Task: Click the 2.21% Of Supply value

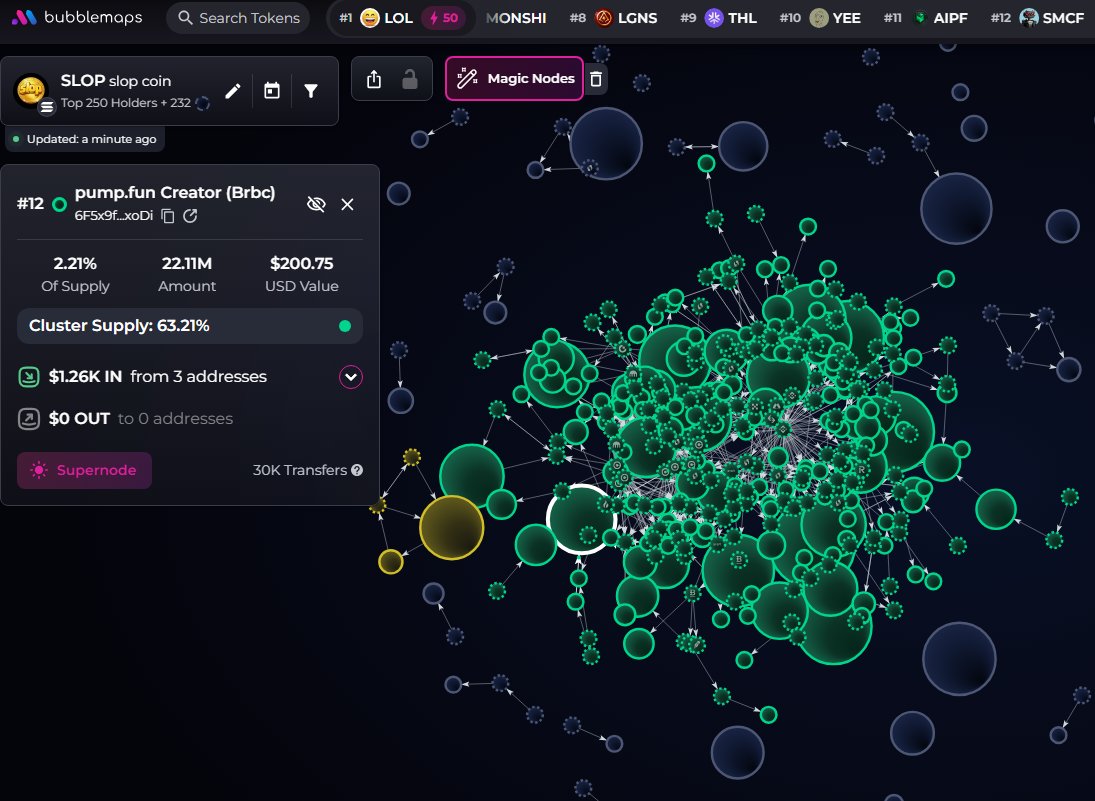Action: (75, 263)
